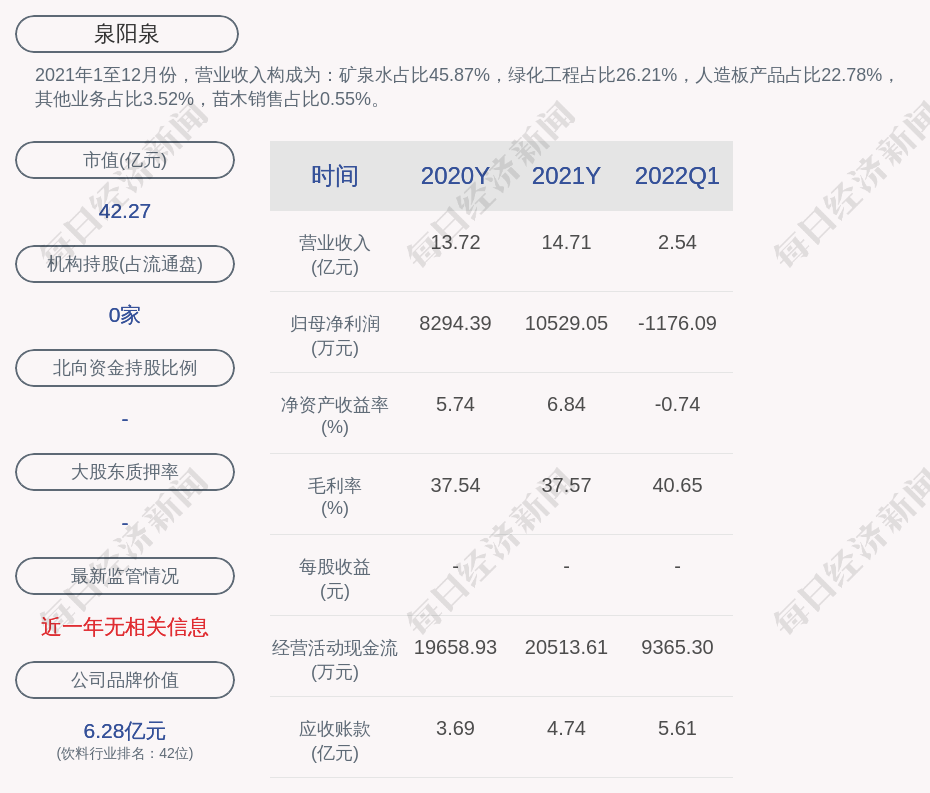Select revenue value 13.72
Viewport: 930px width, 793px height.
[x=455, y=243]
